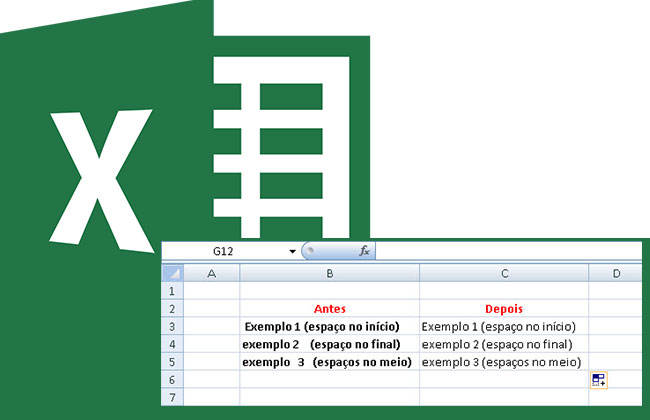Open the Name Box dropdown arrow
Image resolution: width=650 pixels, height=420 pixels.
coord(292,251)
